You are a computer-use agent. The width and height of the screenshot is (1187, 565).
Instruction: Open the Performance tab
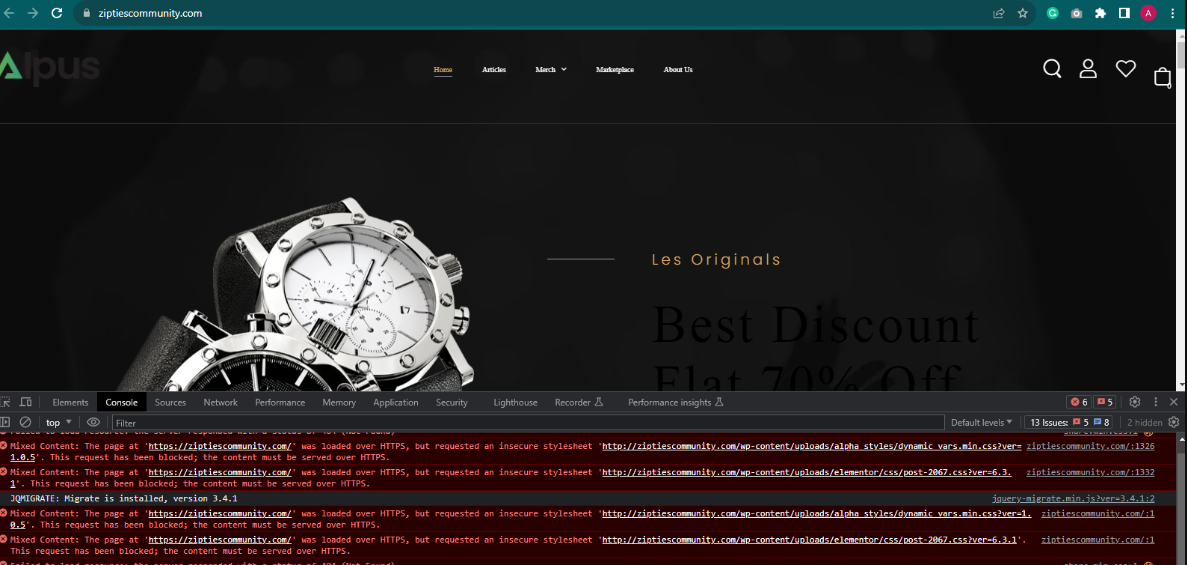pos(280,402)
